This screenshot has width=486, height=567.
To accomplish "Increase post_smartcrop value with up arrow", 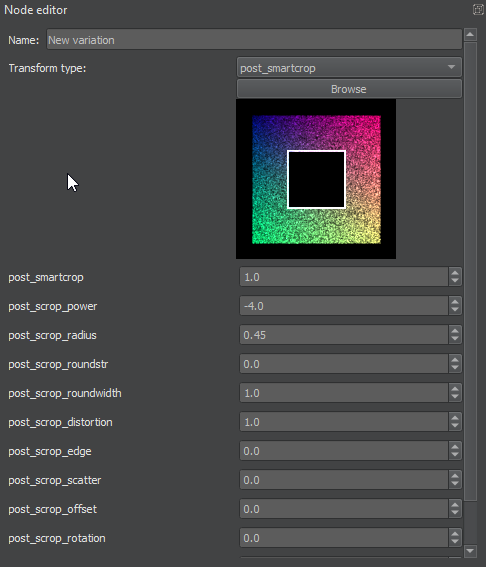I will [x=455, y=273].
